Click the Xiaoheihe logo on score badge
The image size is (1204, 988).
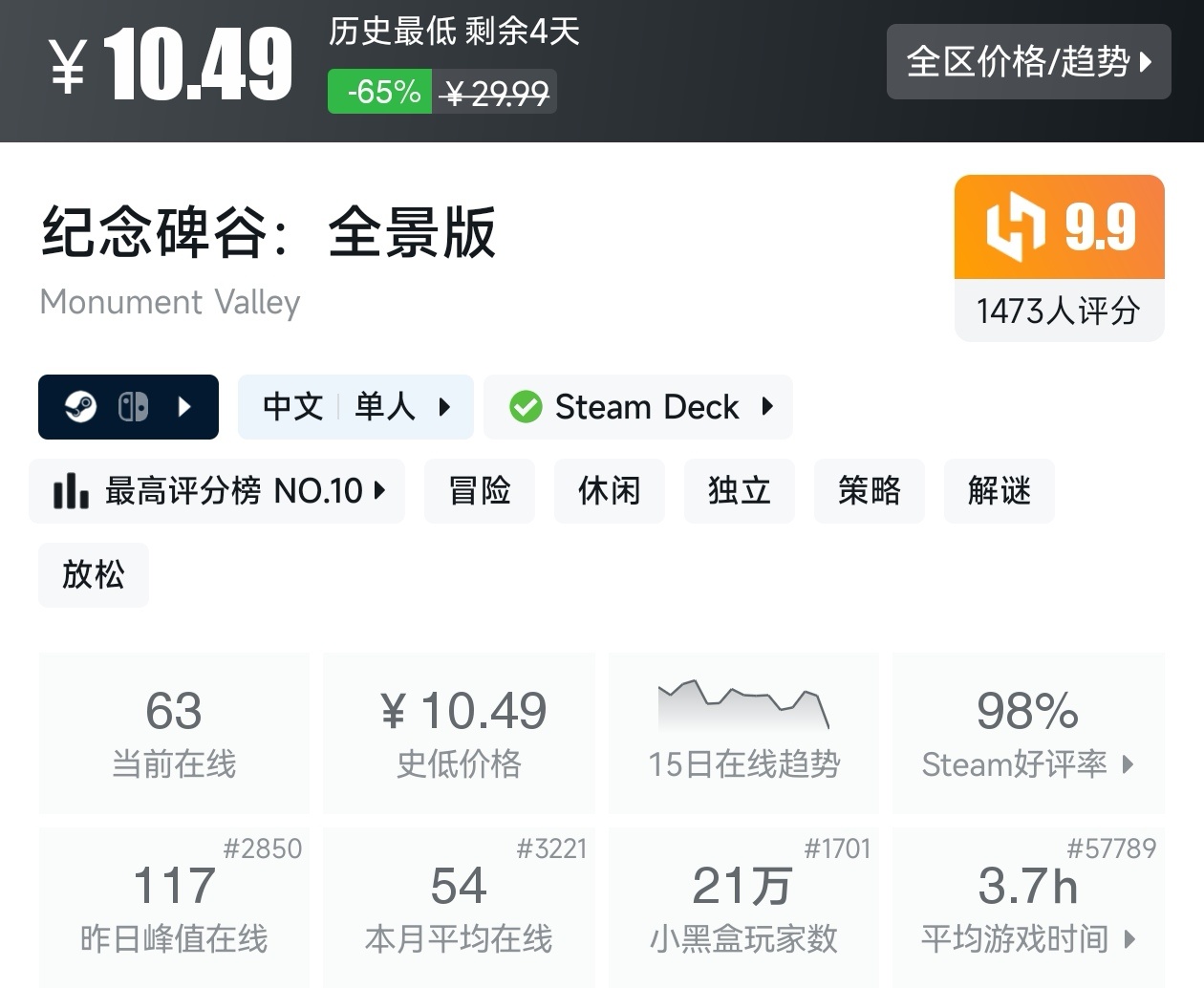[1015, 227]
